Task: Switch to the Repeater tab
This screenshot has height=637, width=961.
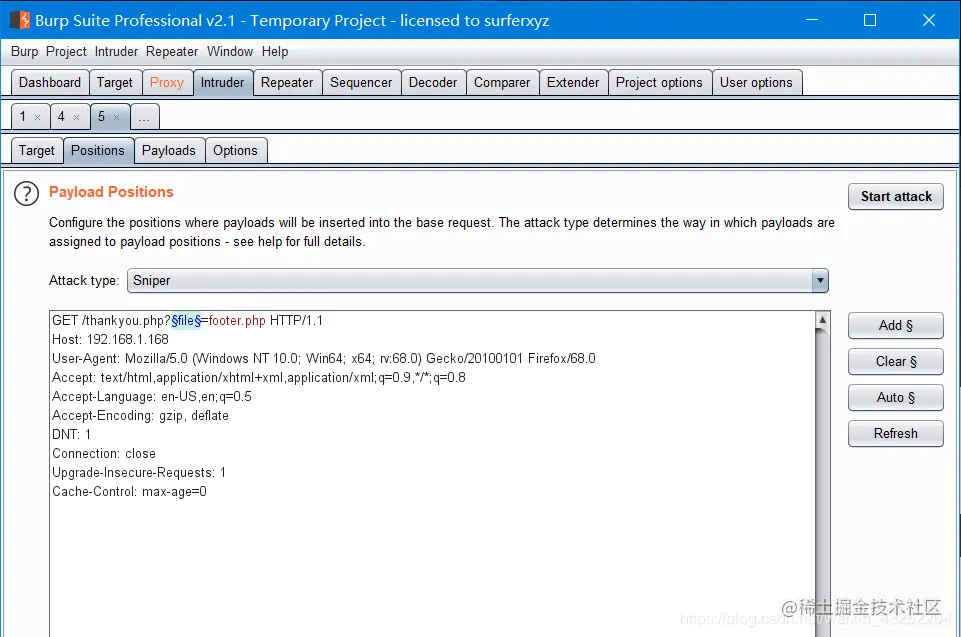Action: 287,83
